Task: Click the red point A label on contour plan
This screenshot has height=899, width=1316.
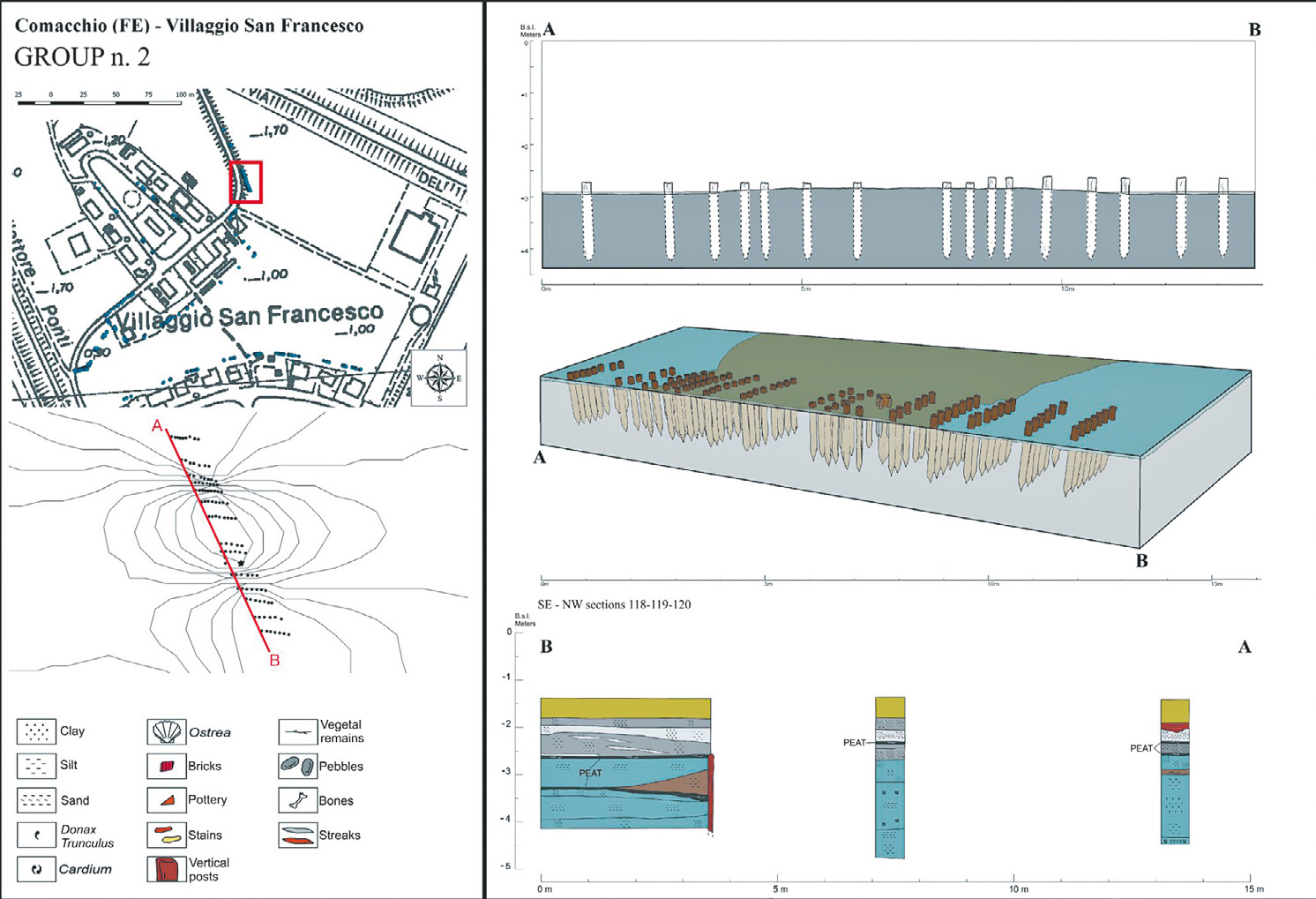Action: point(157,426)
